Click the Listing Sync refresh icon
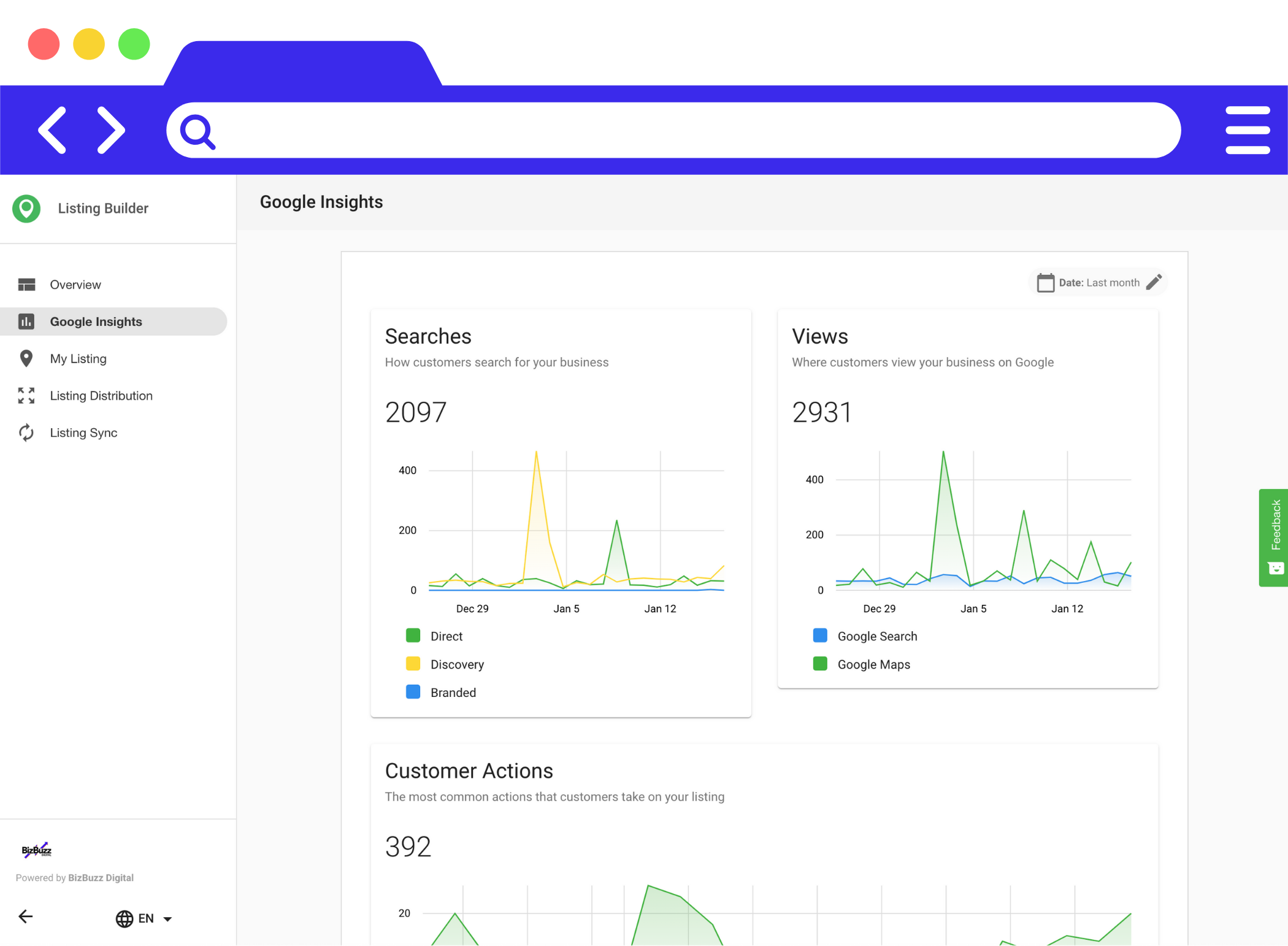The height and width of the screenshot is (946, 1288). pyautogui.click(x=26, y=433)
